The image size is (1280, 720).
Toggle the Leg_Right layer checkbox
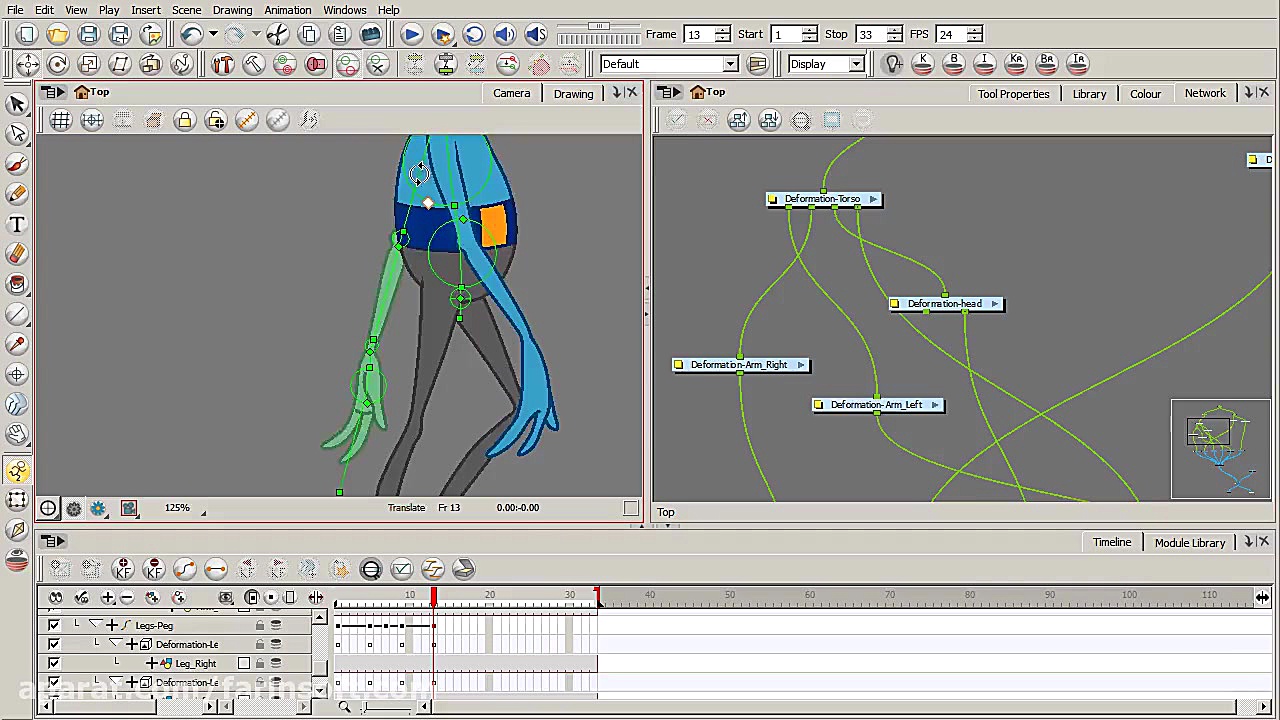point(54,664)
